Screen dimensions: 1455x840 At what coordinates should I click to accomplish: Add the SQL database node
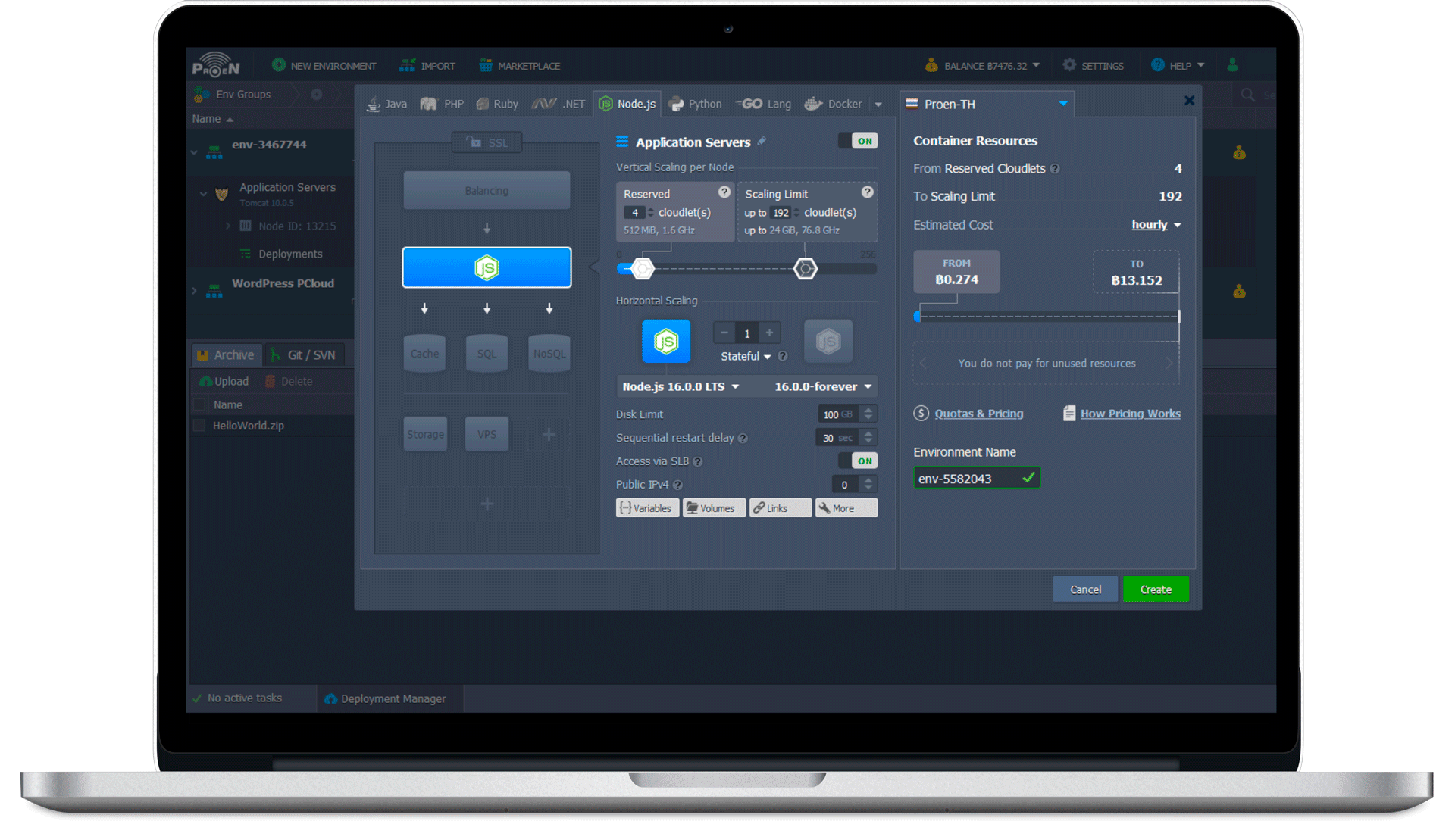[x=487, y=353]
